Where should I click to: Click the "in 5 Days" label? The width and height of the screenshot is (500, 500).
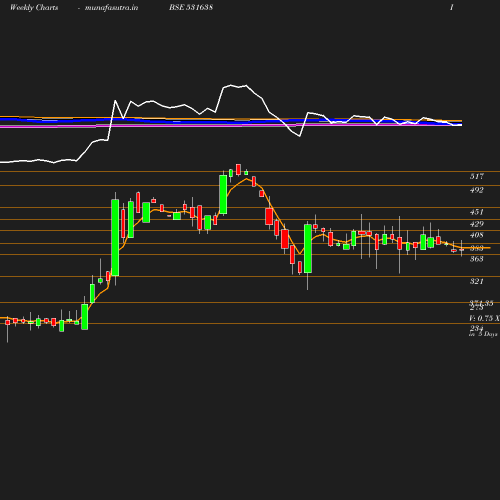point(483,334)
